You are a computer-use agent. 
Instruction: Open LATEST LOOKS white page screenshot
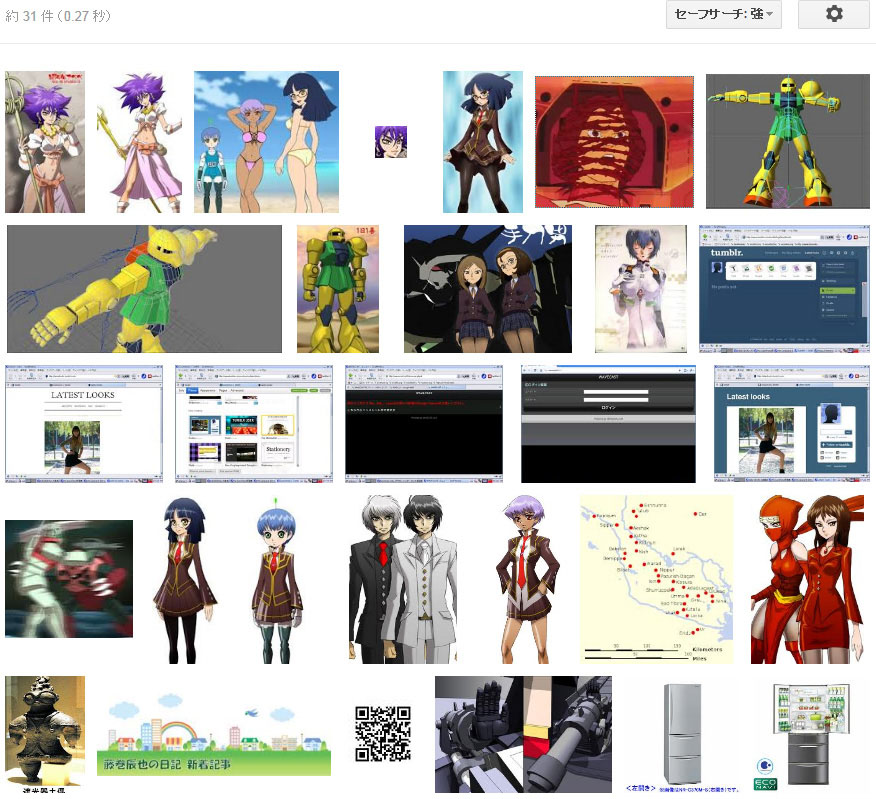pyautogui.click(x=84, y=424)
